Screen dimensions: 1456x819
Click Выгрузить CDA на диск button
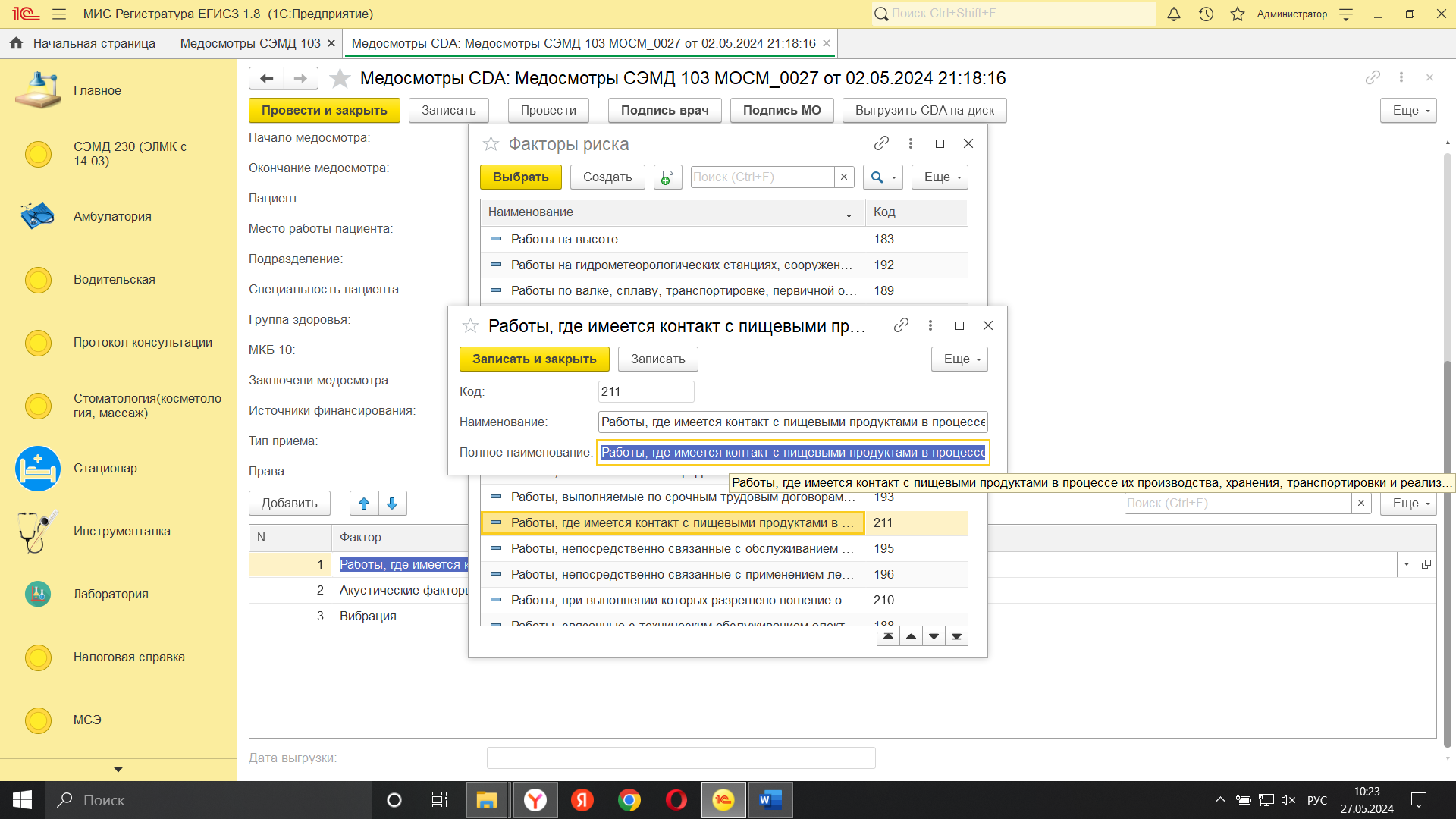[x=924, y=111]
